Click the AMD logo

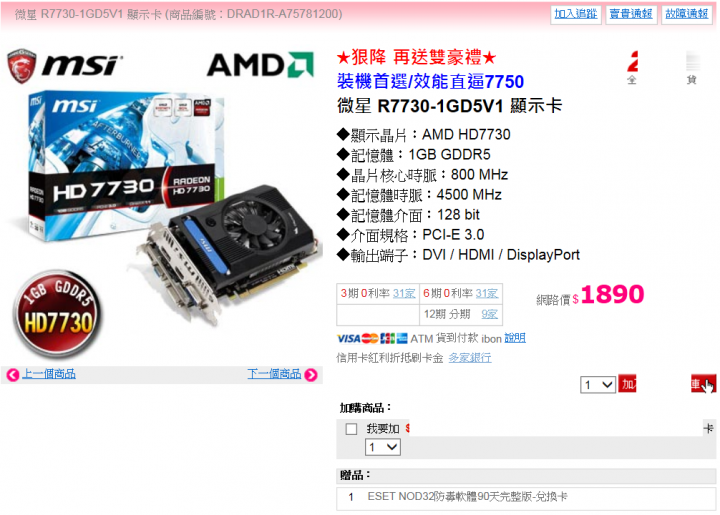click(260, 64)
